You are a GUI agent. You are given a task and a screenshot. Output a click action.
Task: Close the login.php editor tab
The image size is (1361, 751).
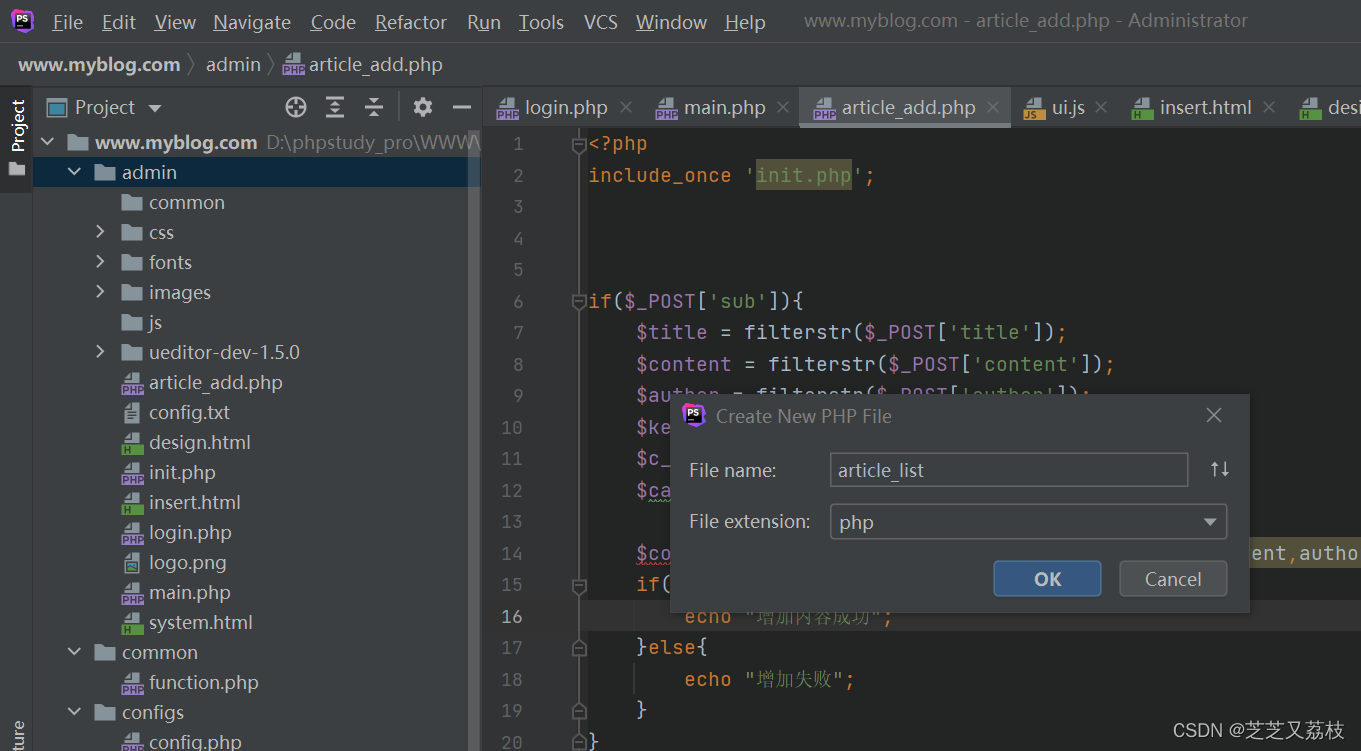pyautogui.click(x=626, y=107)
